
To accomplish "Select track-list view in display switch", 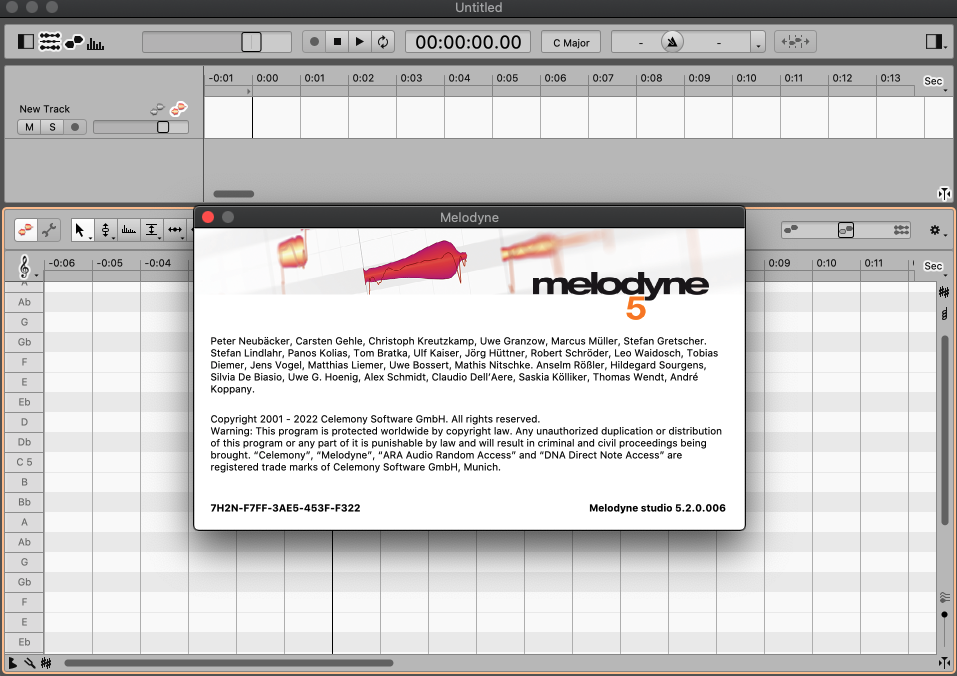I will tap(901, 230).
